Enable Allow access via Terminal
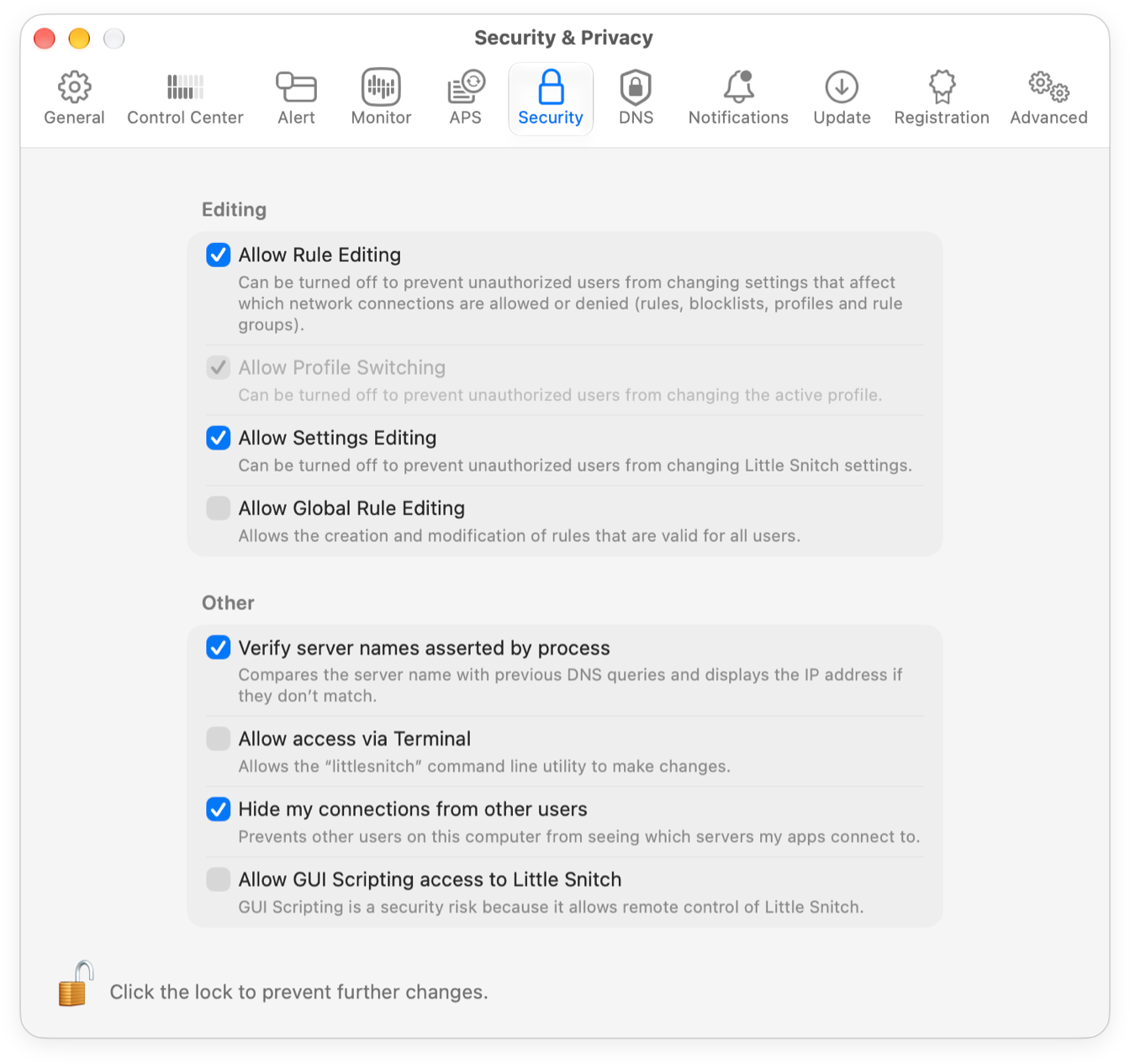Image resolution: width=1130 pixels, height=1064 pixels. click(x=219, y=739)
